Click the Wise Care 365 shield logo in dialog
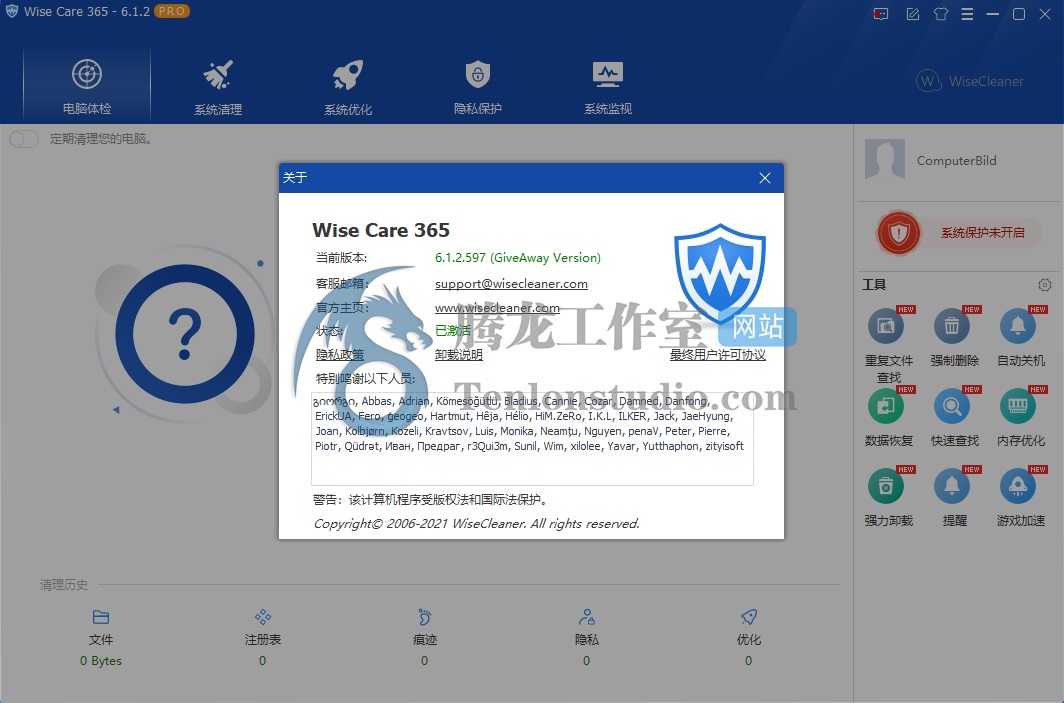The width and height of the screenshot is (1064, 703). point(720,274)
